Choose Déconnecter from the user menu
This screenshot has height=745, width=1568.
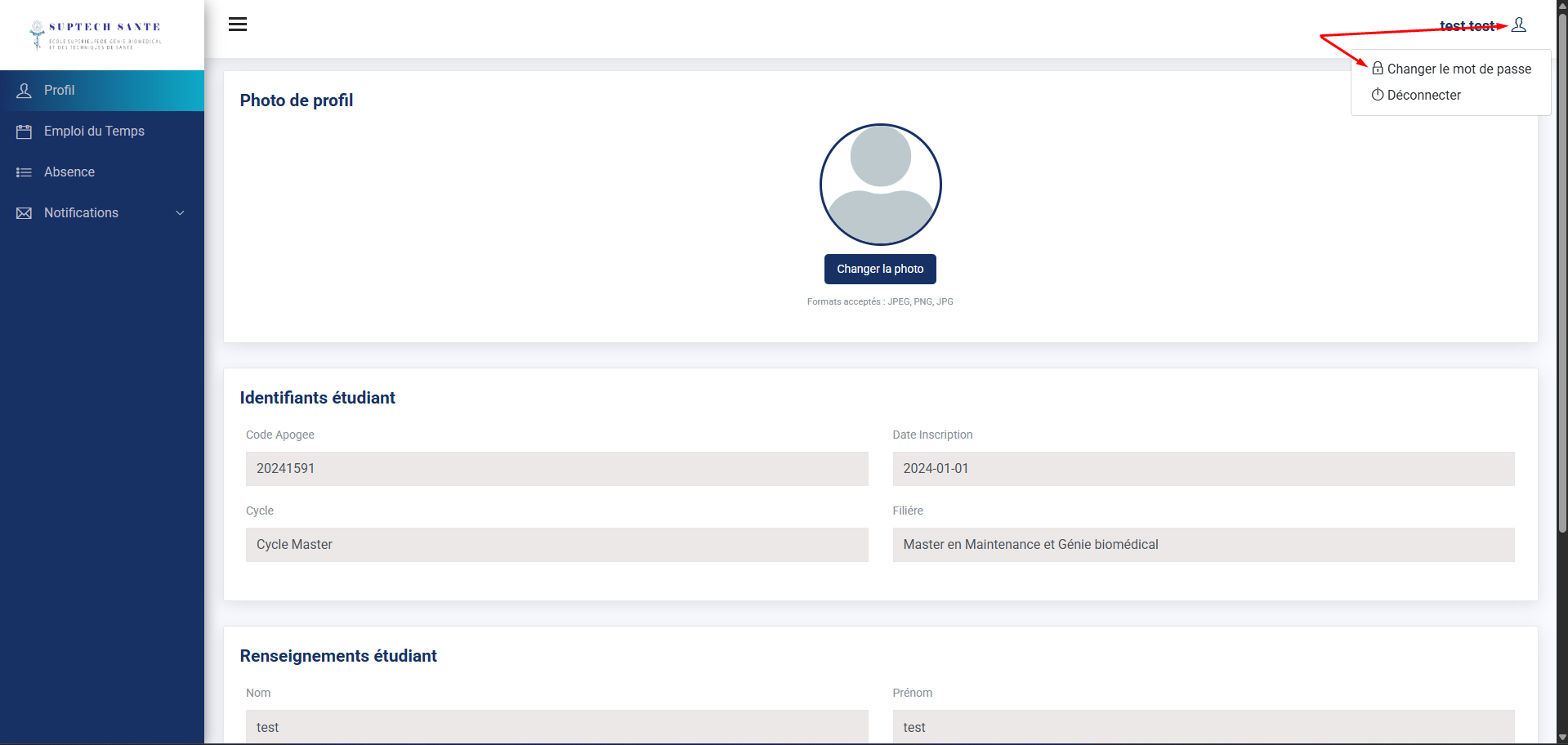[x=1423, y=96]
